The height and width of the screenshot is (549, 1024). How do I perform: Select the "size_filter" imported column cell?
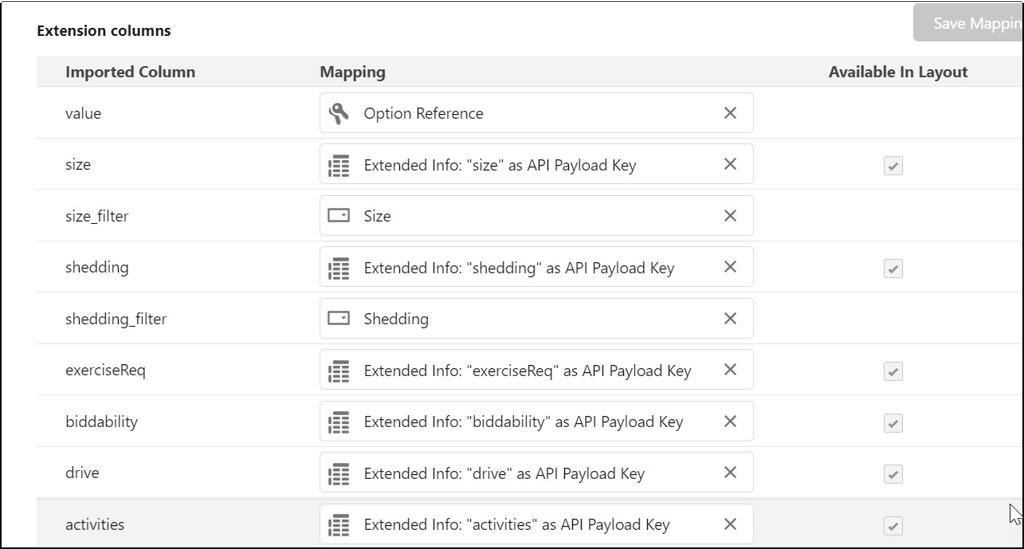point(97,216)
